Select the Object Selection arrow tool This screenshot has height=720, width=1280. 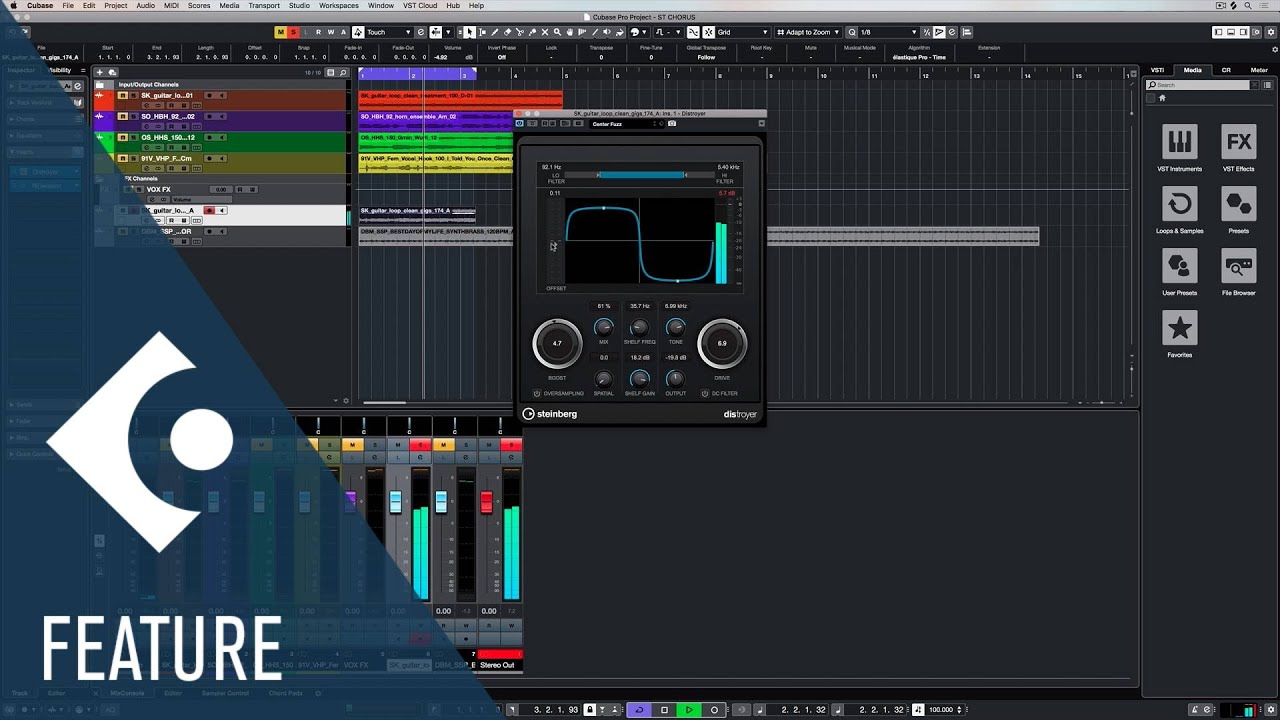point(470,32)
